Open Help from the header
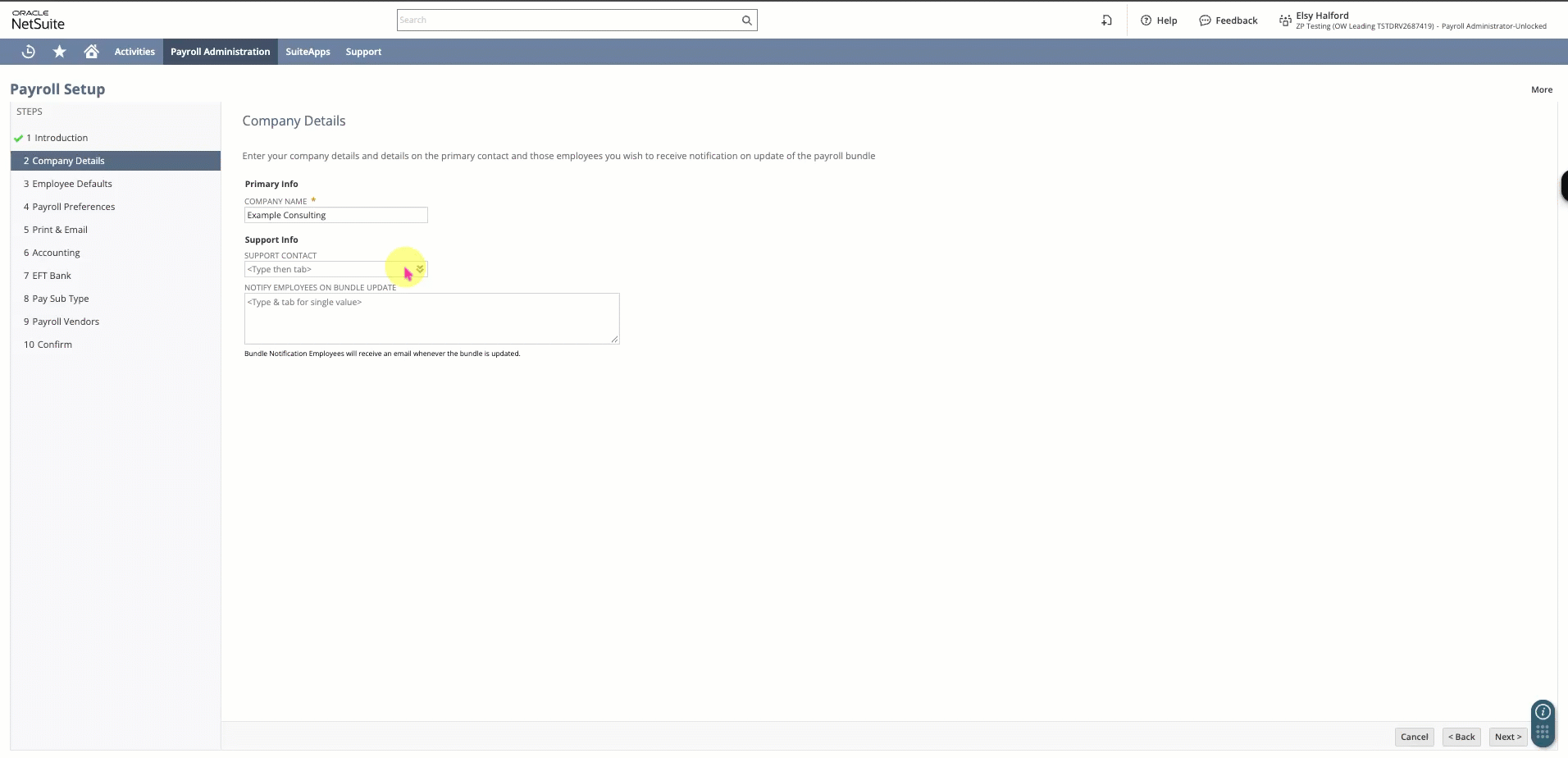Image resolution: width=1568 pixels, height=758 pixels. (x=1159, y=21)
